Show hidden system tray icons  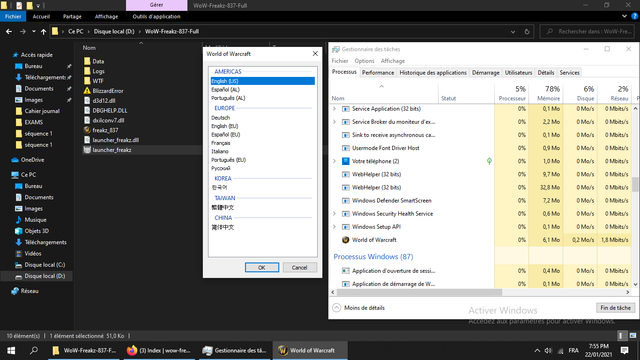point(537,351)
